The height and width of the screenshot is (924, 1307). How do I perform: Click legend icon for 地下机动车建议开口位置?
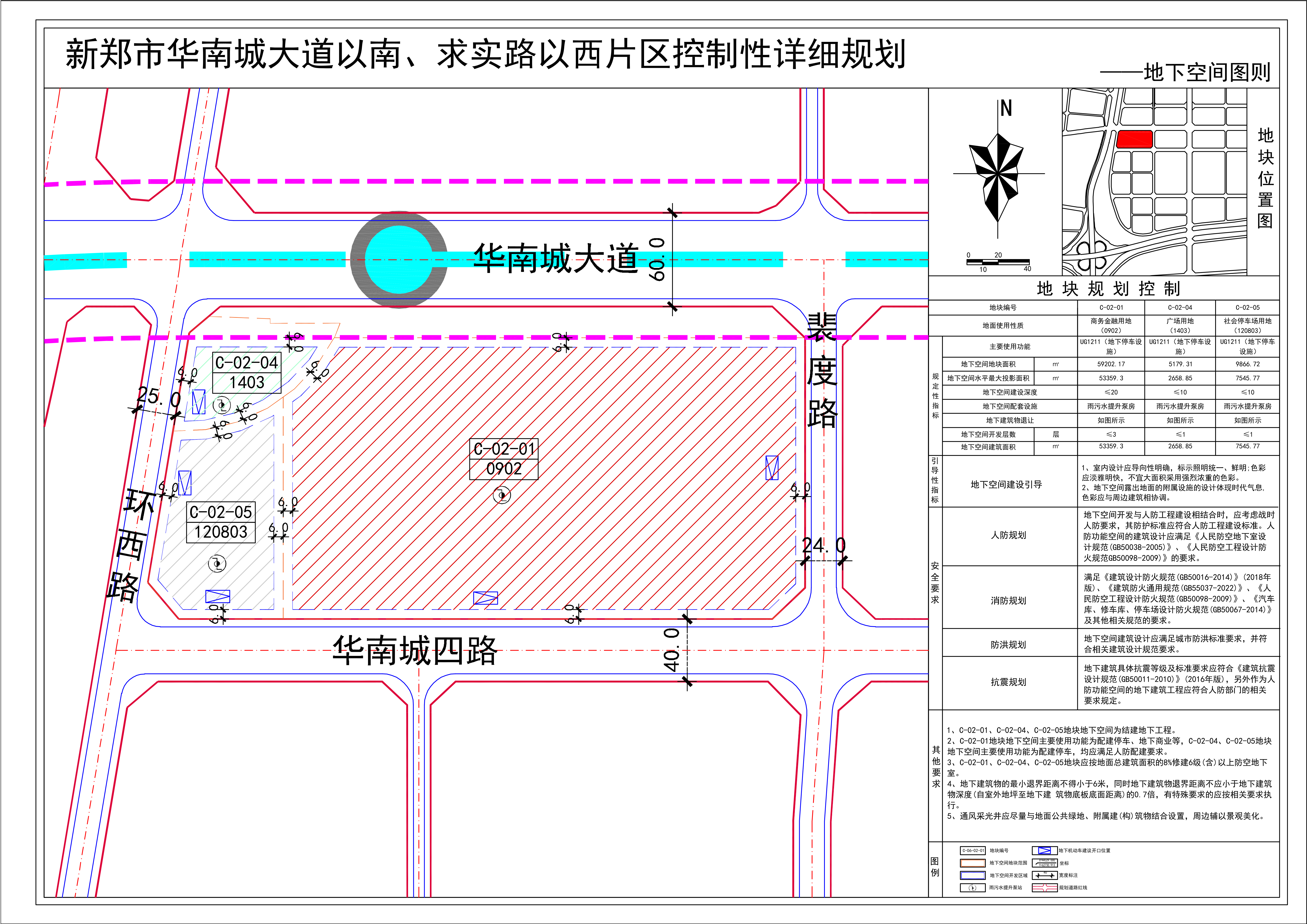point(1044,851)
